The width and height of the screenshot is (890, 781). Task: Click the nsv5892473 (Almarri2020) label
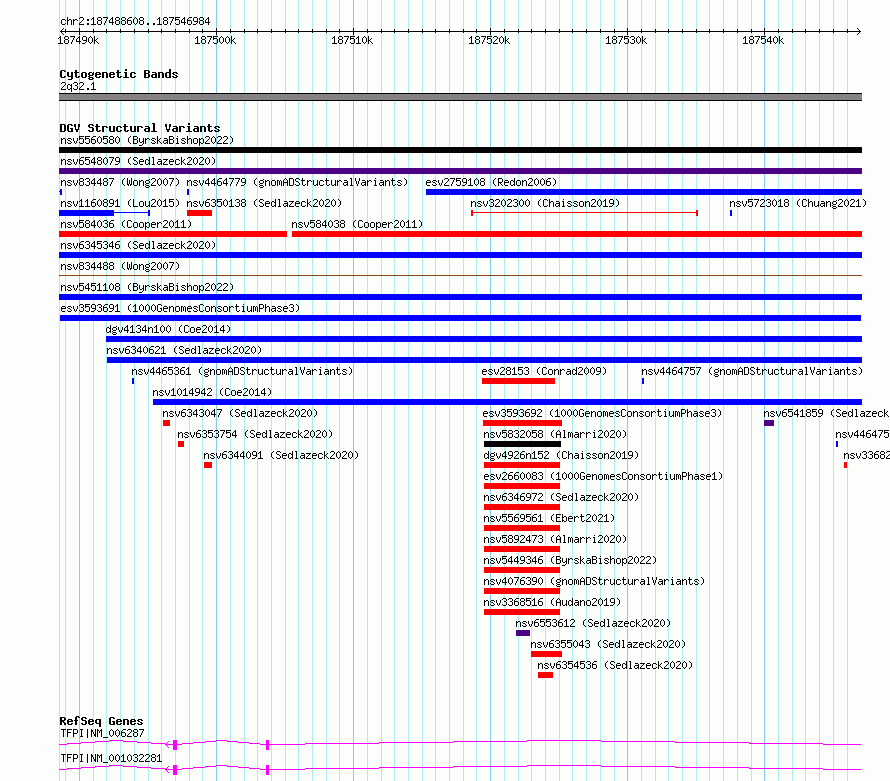[x=555, y=539]
